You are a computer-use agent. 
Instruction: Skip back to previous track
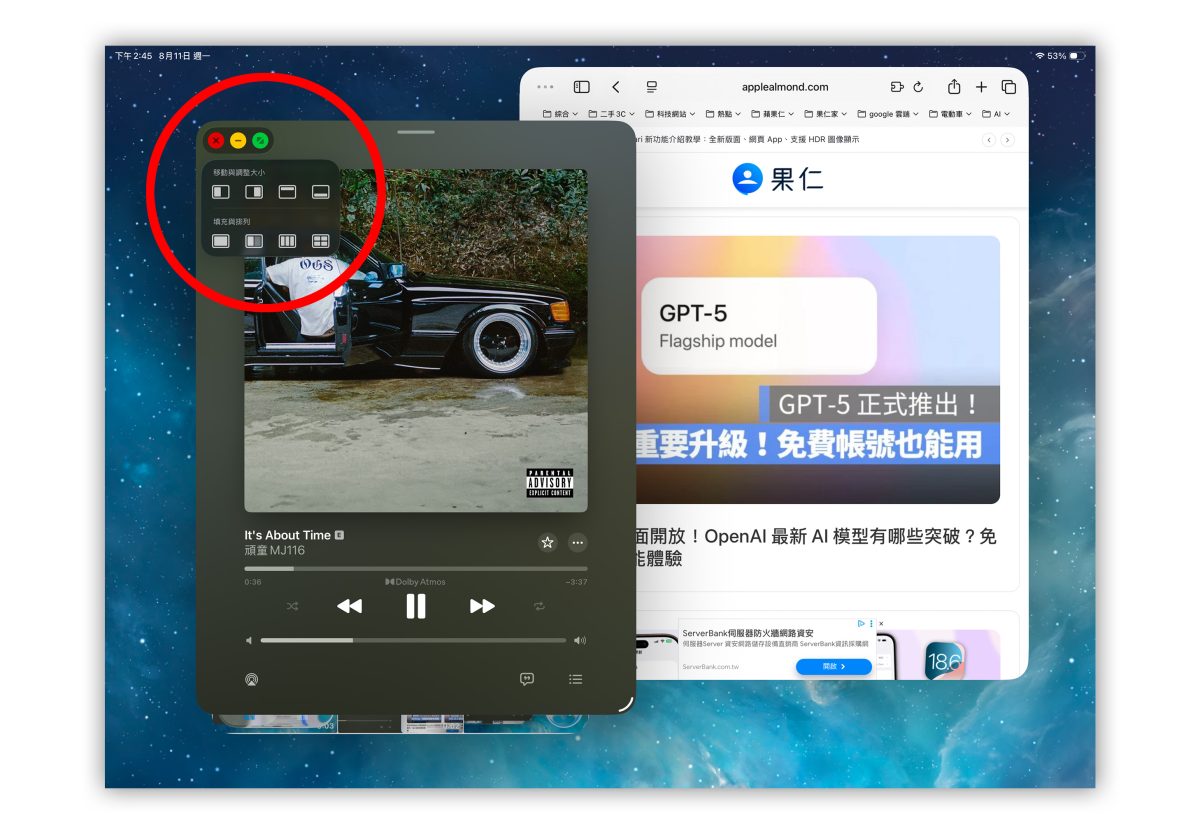[349, 606]
